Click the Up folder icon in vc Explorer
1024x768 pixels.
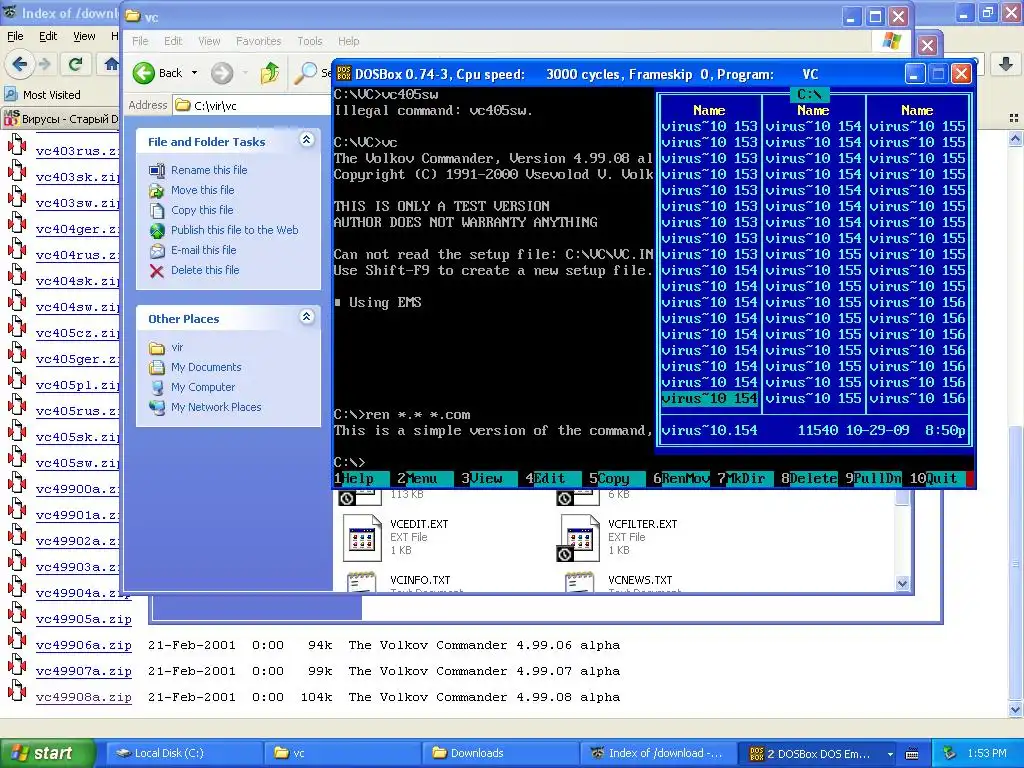click(270, 72)
